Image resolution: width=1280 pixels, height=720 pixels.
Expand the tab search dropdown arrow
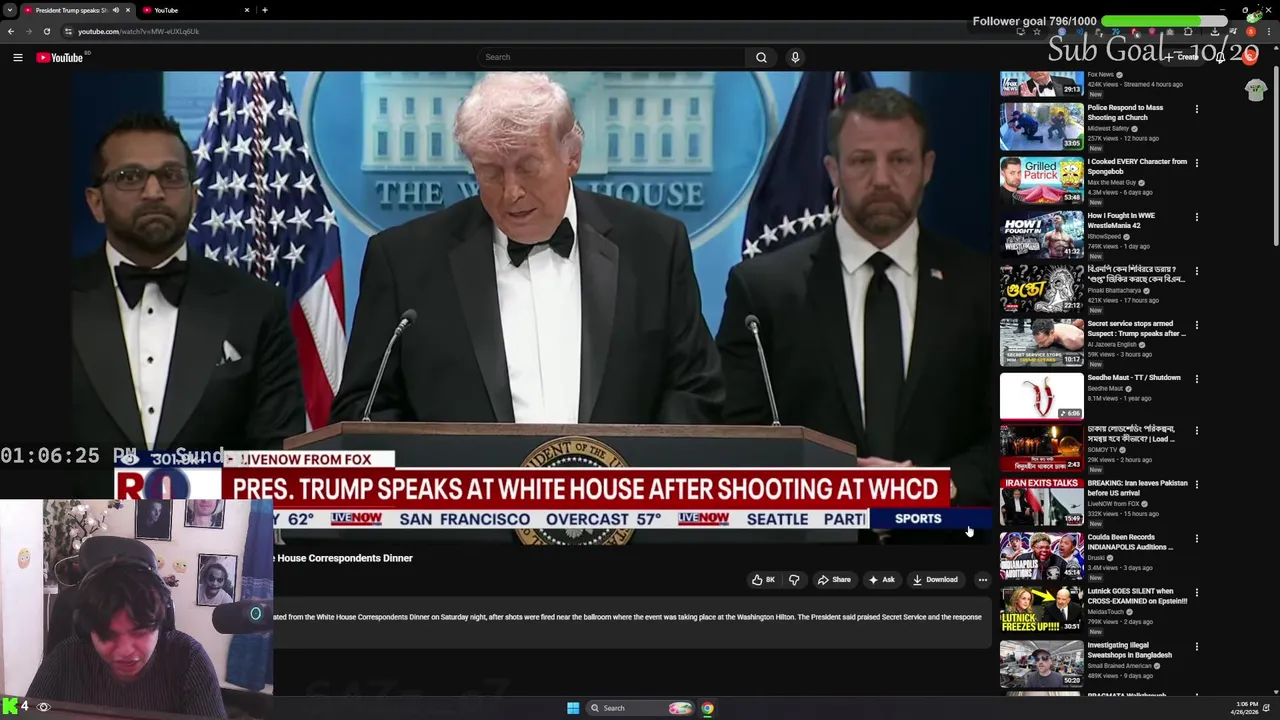[9, 10]
